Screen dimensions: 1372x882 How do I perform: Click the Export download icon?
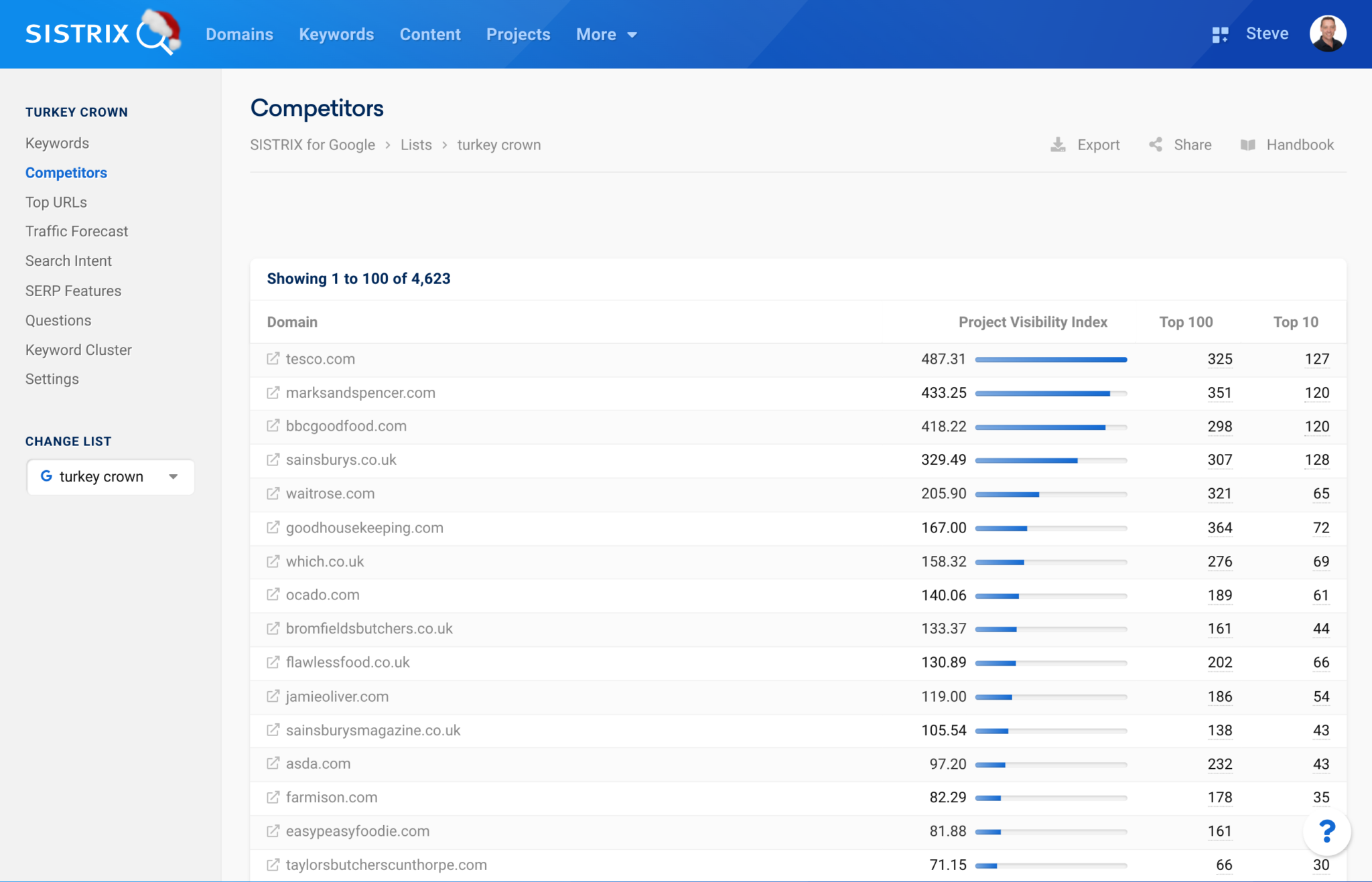click(1058, 145)
